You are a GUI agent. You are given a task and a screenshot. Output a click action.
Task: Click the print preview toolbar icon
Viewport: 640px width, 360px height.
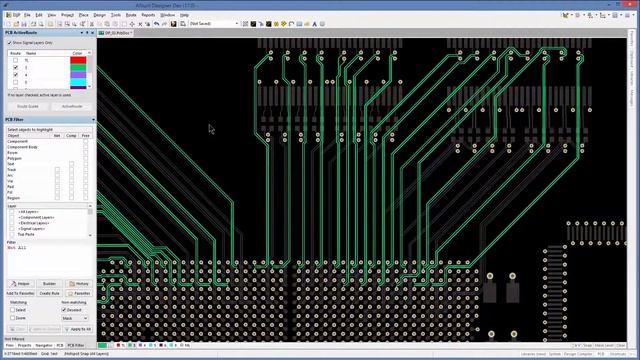click(x=41, y=24)
